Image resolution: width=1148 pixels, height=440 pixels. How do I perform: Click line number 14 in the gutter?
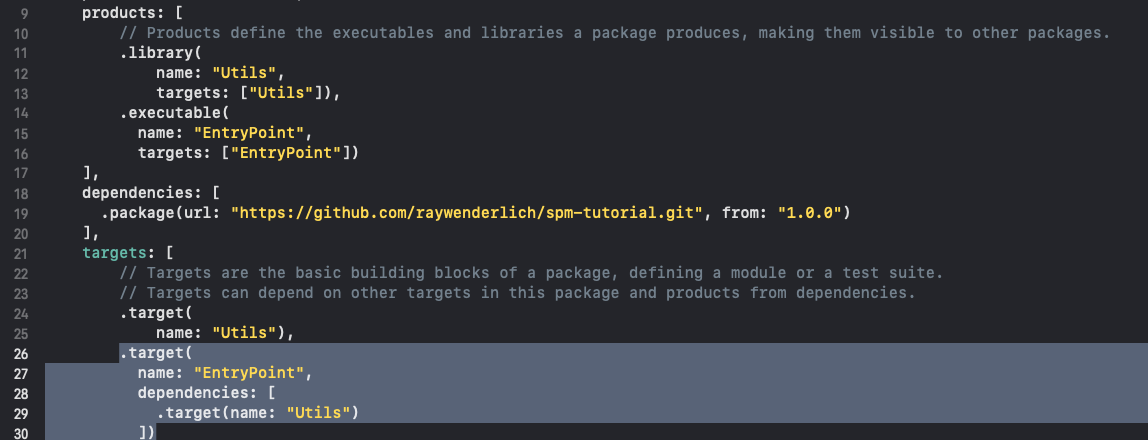coord(20,113)
